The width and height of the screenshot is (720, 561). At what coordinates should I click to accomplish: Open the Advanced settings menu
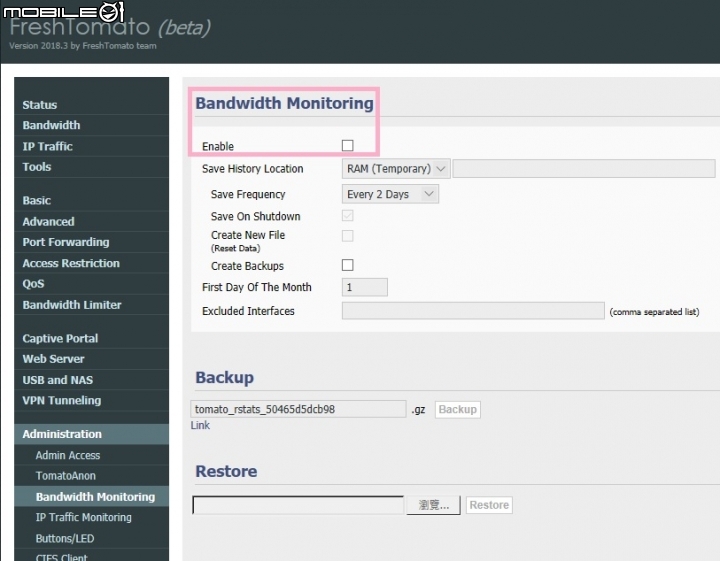coord(91,222)
